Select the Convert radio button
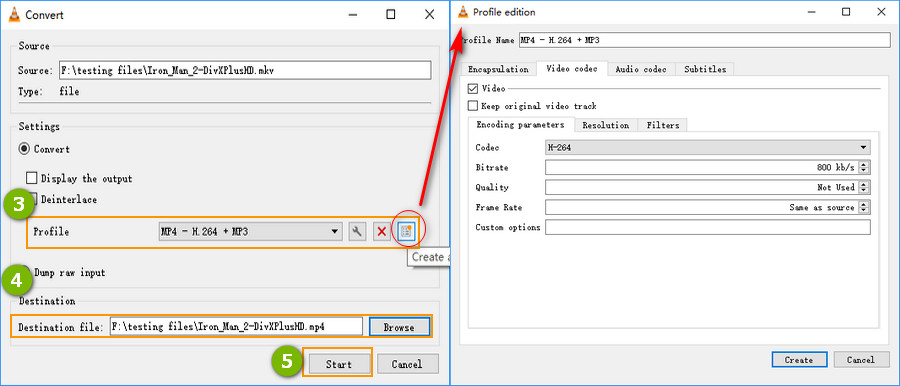 [24, 149]
